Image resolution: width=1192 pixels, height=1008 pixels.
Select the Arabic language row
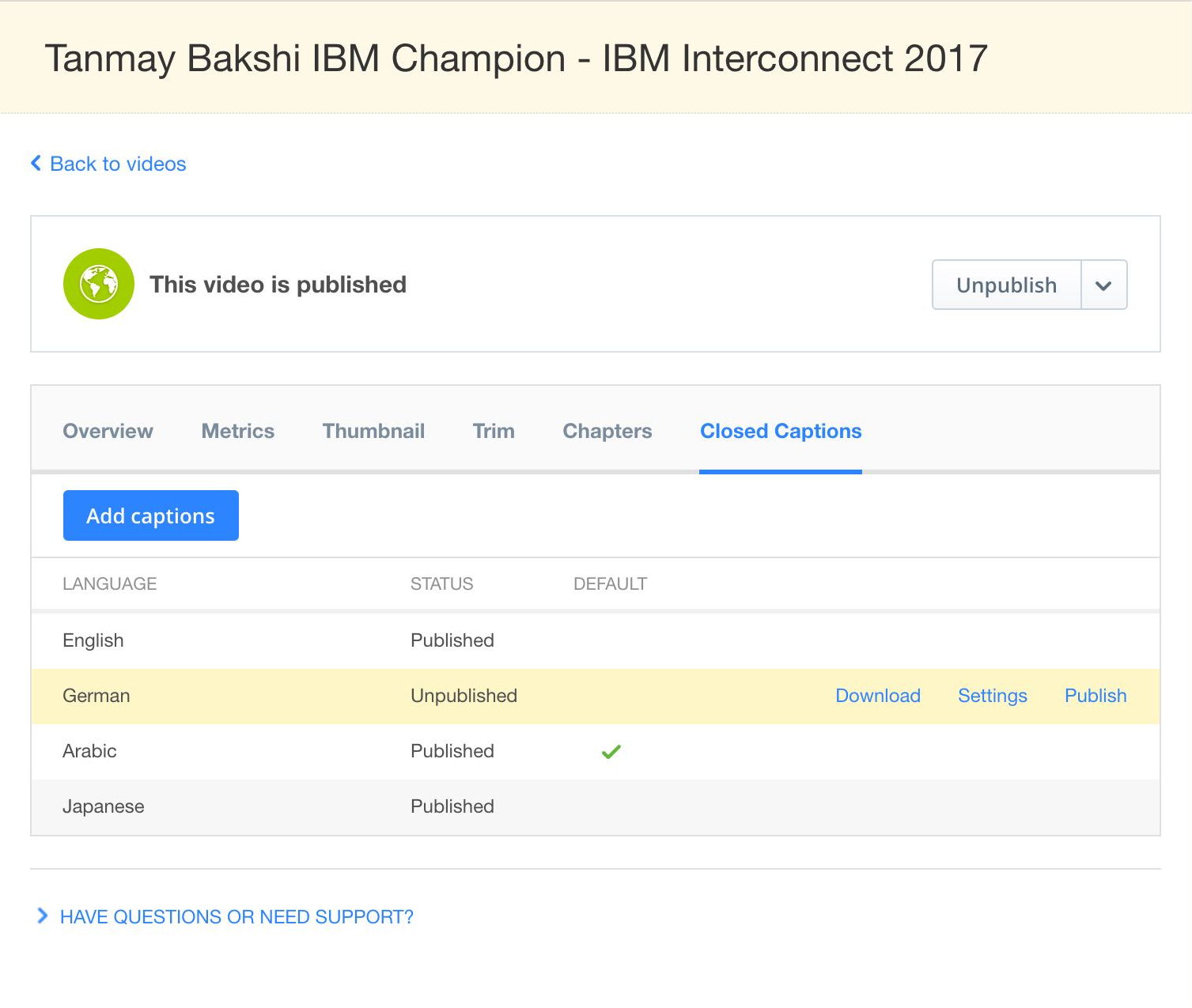pyautogui.click(x=596, y=752)
